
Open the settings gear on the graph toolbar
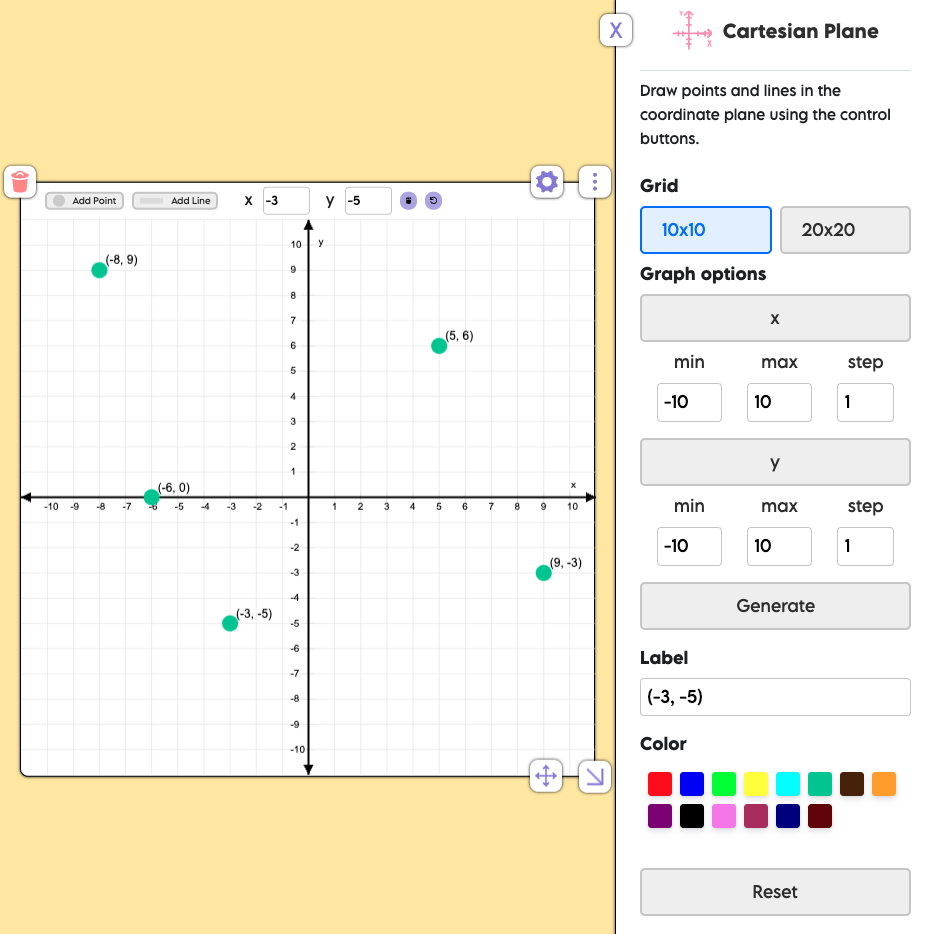[x=546, y=182]
